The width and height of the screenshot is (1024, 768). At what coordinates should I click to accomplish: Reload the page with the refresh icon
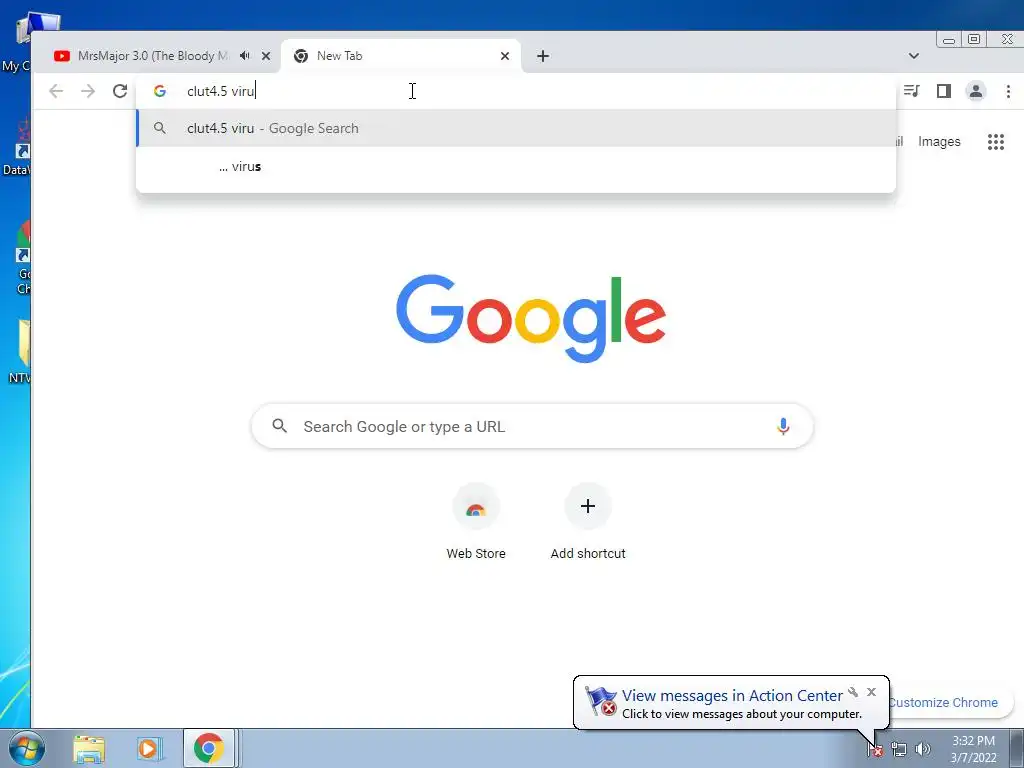pos(120,91)
